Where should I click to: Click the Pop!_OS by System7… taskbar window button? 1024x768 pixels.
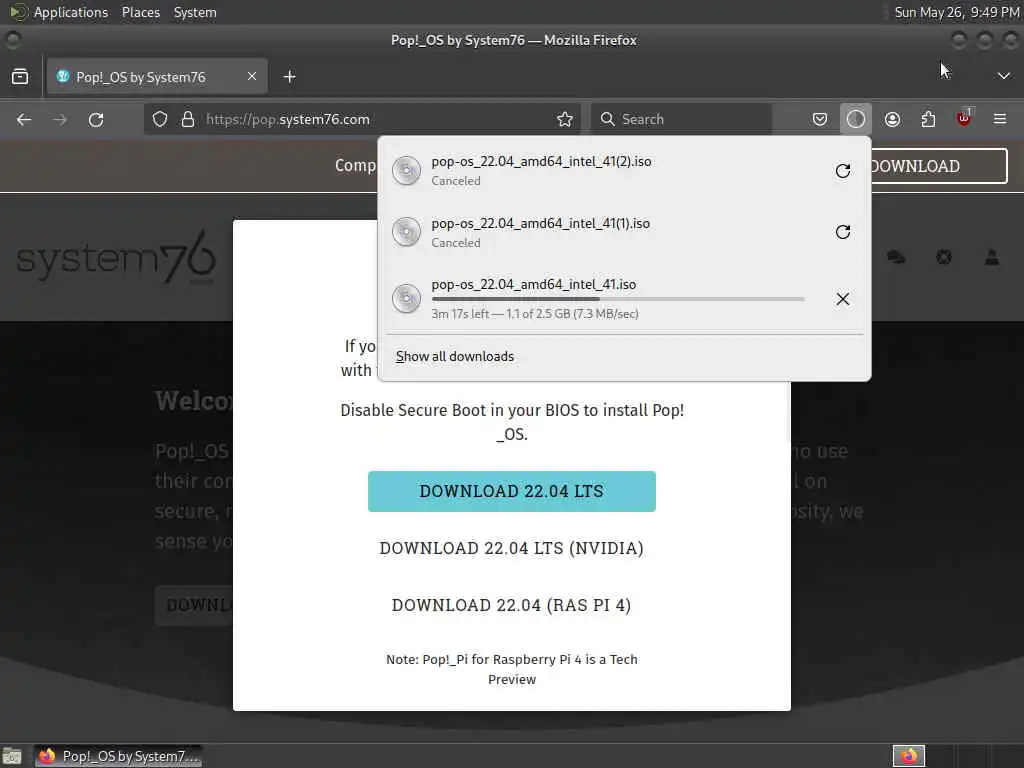pos(118,756)
